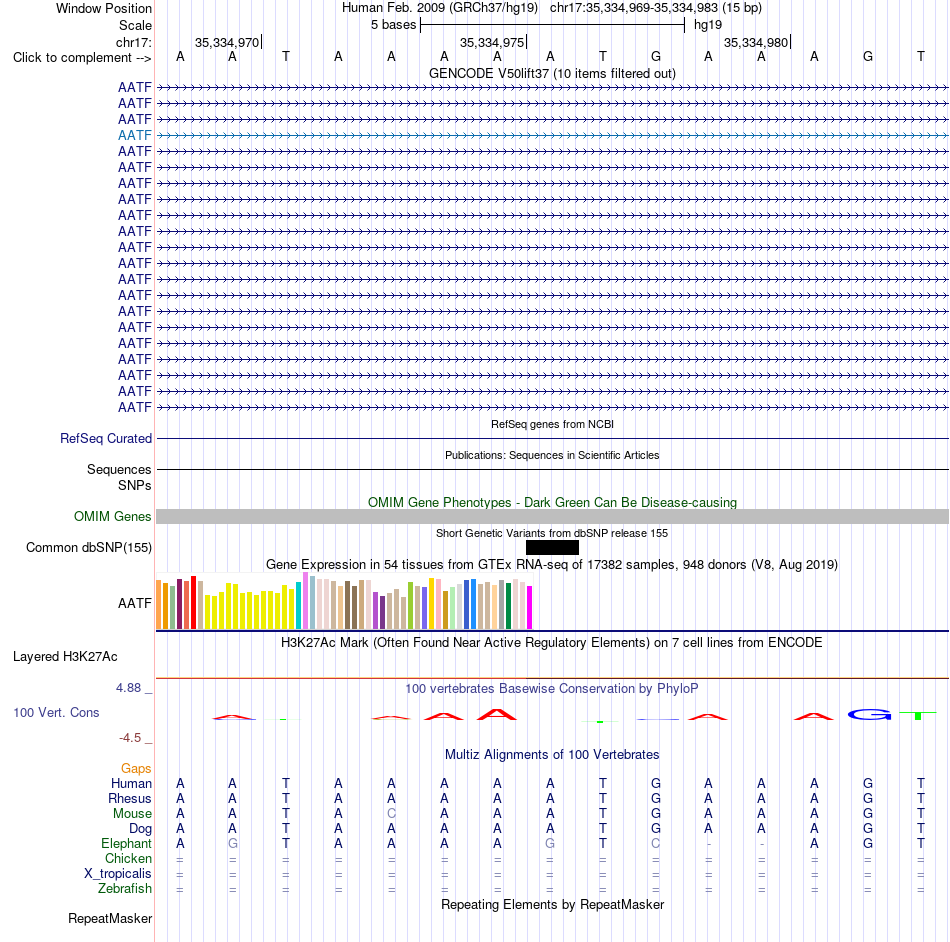Viewport: 950px width, 942px height.
Task: Select the light-blue highlighted AATF transcript label
Action: click(135, 135)
